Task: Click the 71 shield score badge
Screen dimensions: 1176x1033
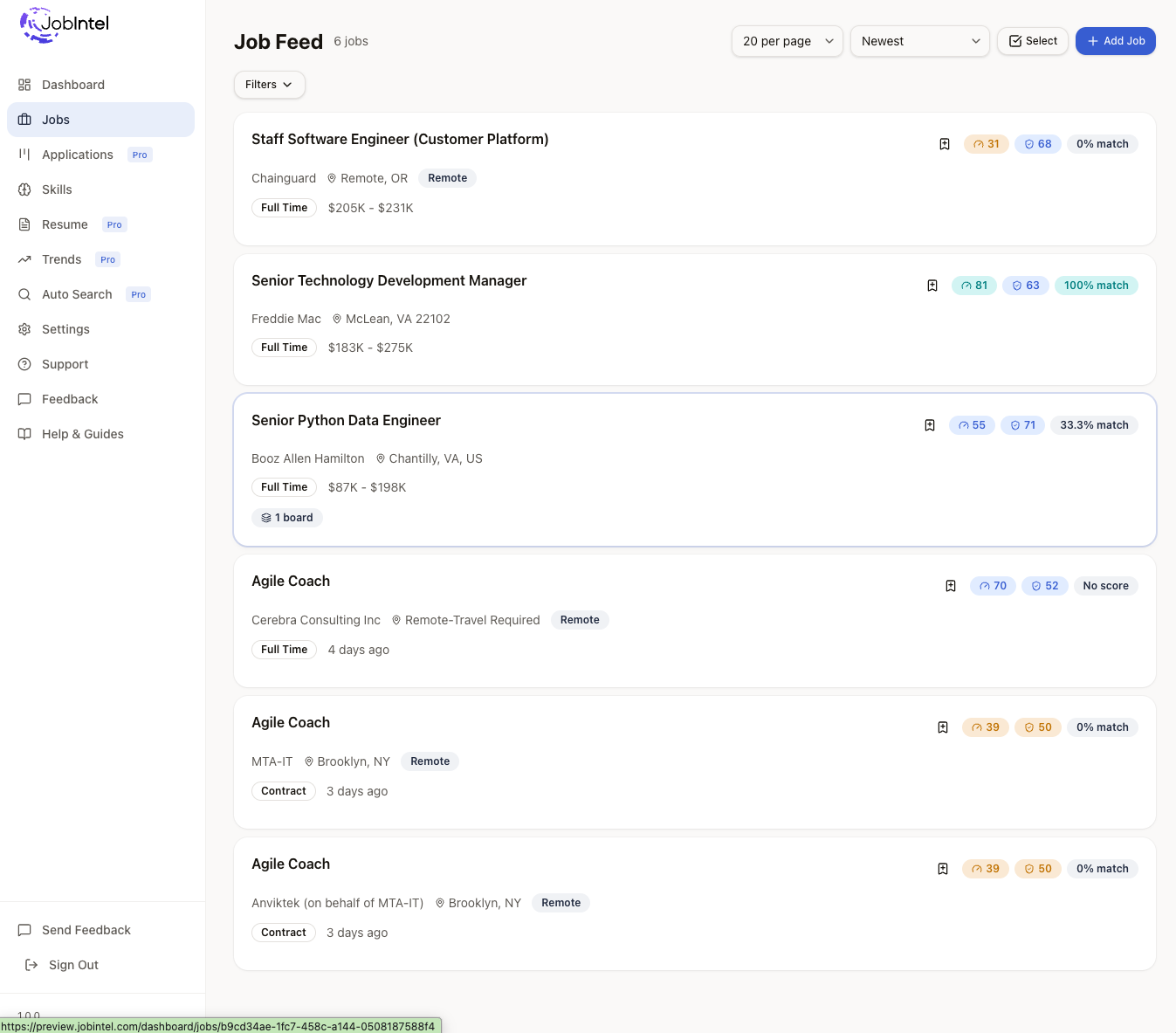Action: click(x=1023, y=425)
